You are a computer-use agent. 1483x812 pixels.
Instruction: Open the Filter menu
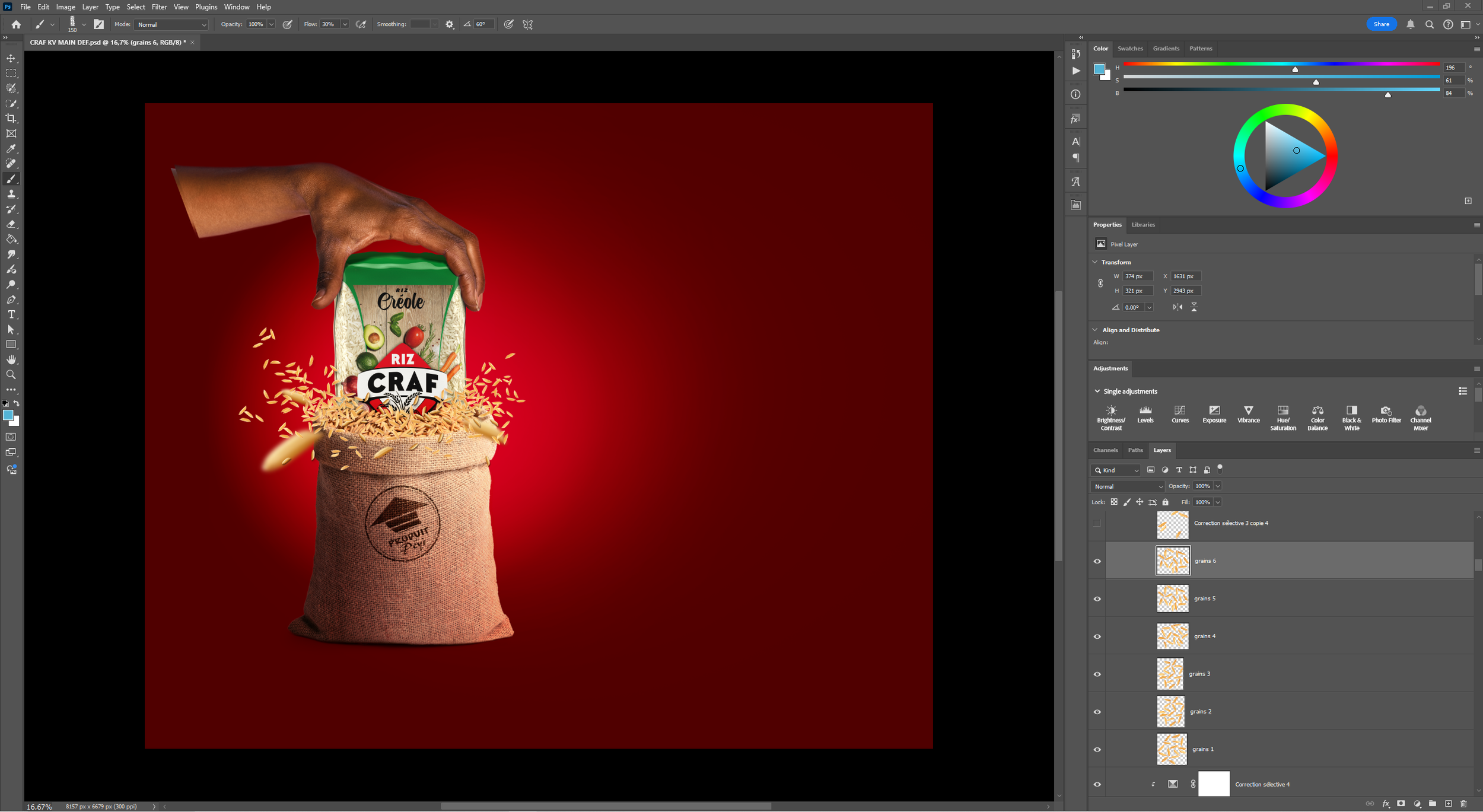[x=159, y=7]
